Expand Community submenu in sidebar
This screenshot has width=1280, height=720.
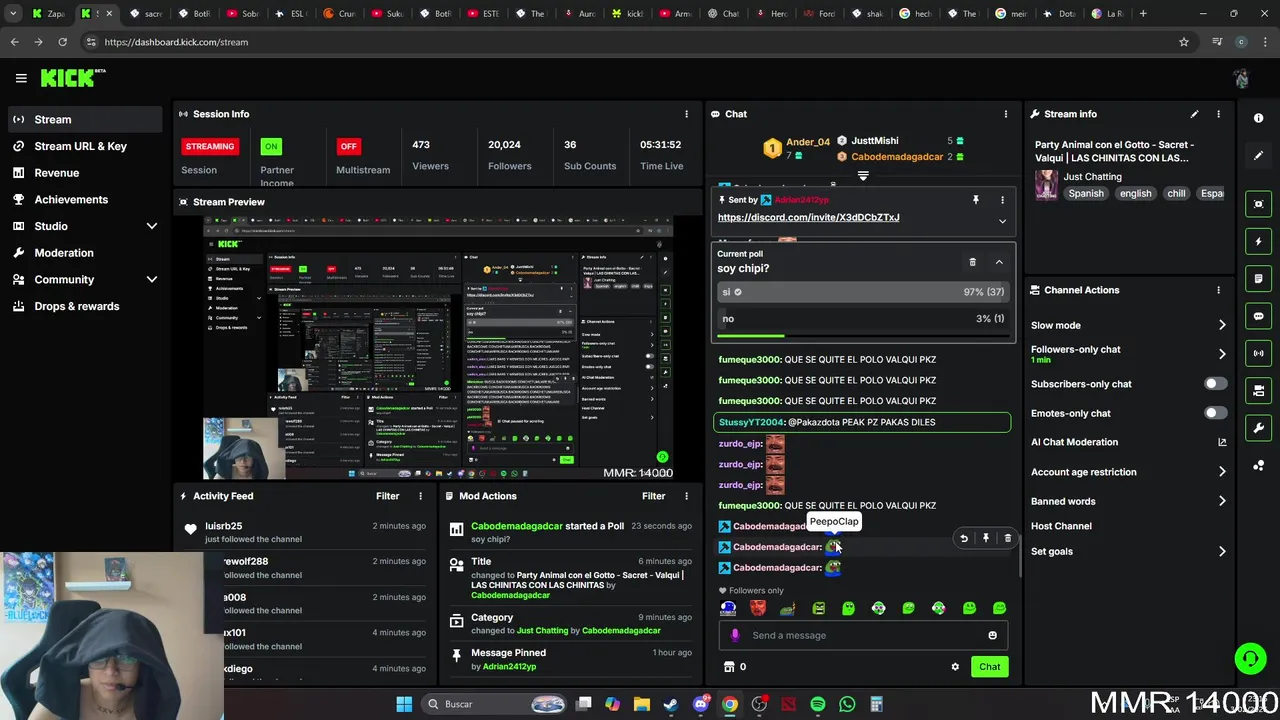coord(152,280)
